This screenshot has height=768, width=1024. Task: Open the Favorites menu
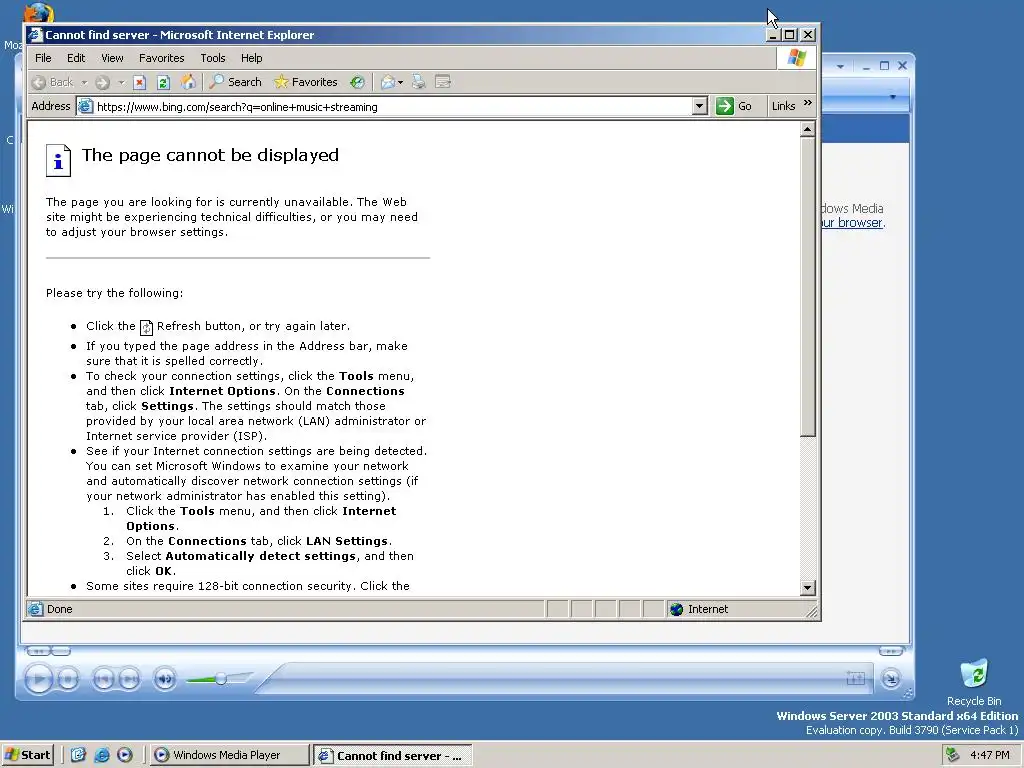pos(161,58)
